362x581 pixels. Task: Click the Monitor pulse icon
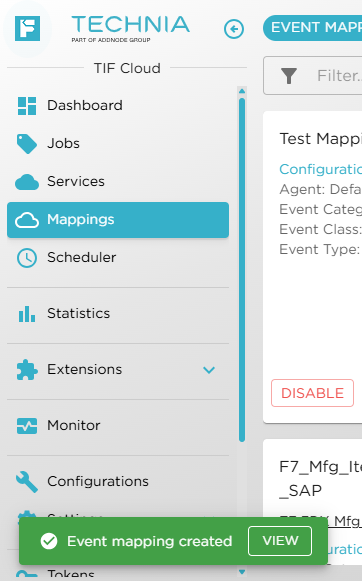tap(27, 426)
